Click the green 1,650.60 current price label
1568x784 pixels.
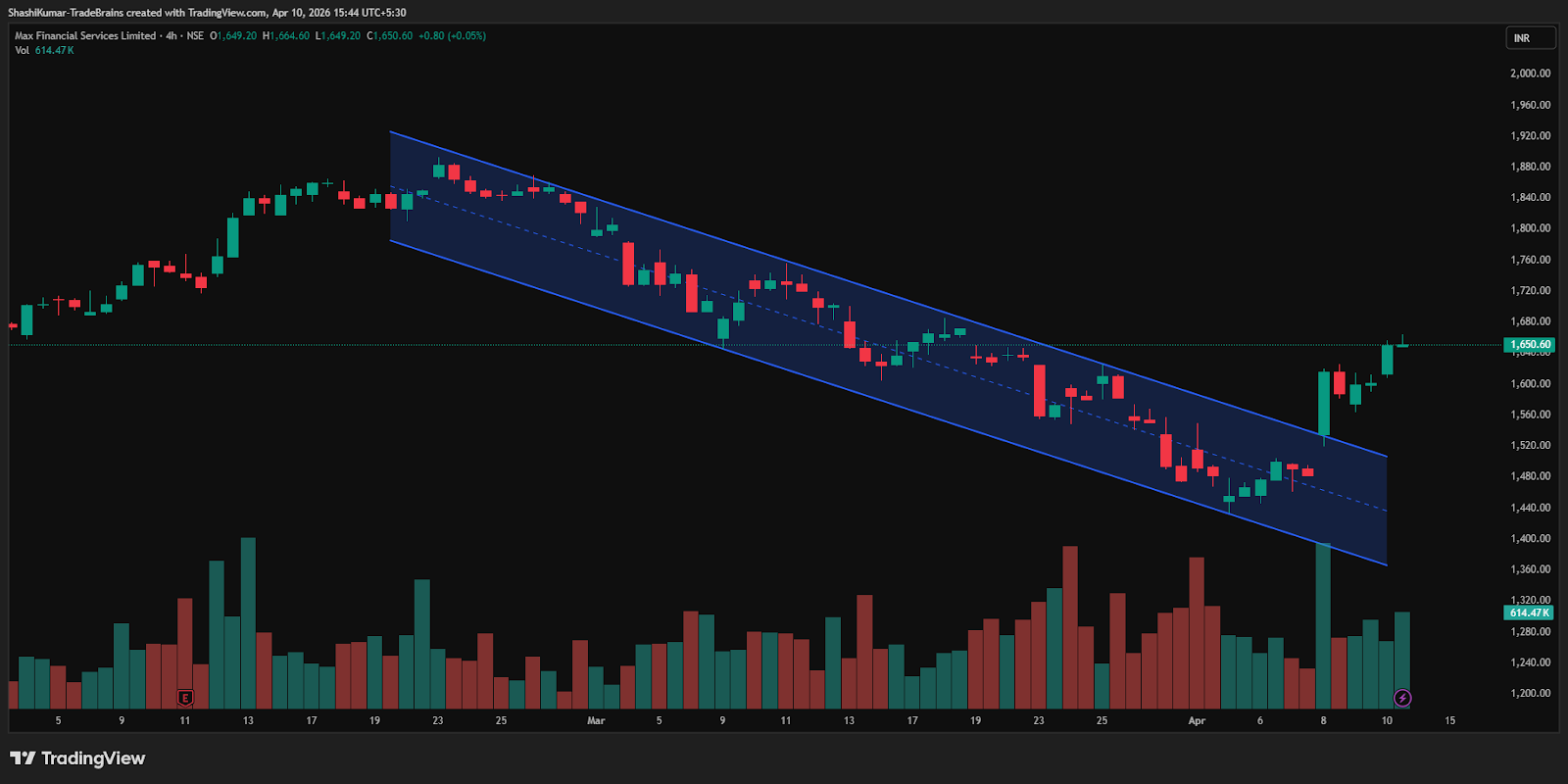pyautogui.click(x=1530, y=345)
